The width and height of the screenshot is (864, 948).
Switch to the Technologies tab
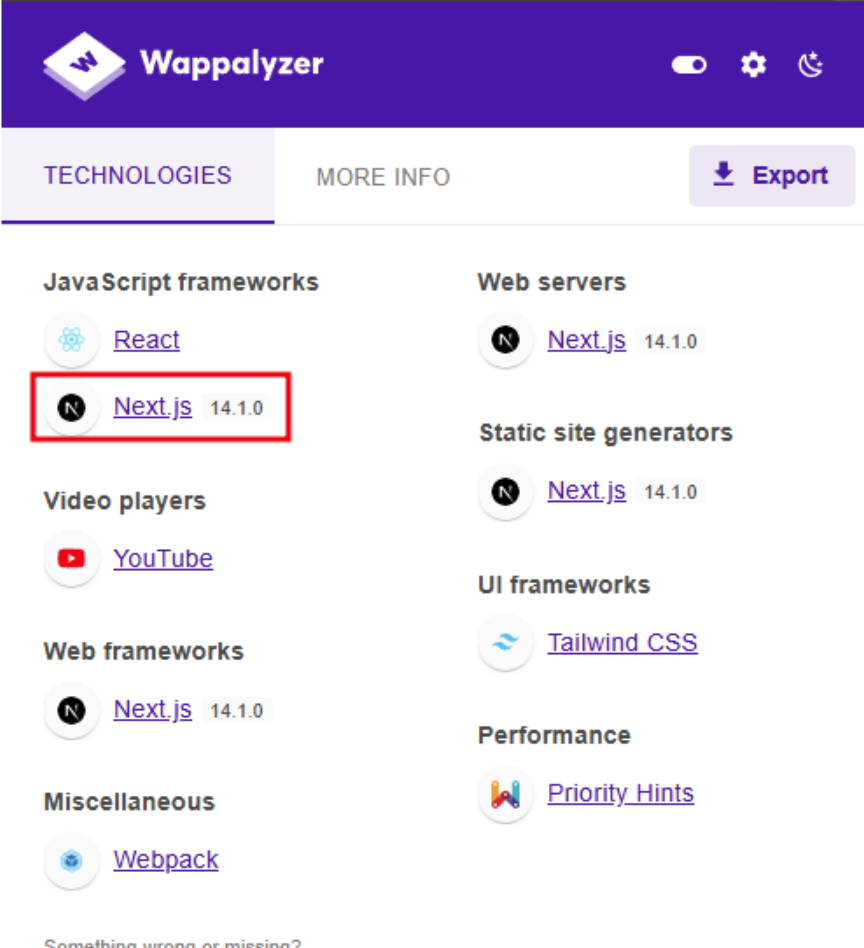click(x=138, y=176)
